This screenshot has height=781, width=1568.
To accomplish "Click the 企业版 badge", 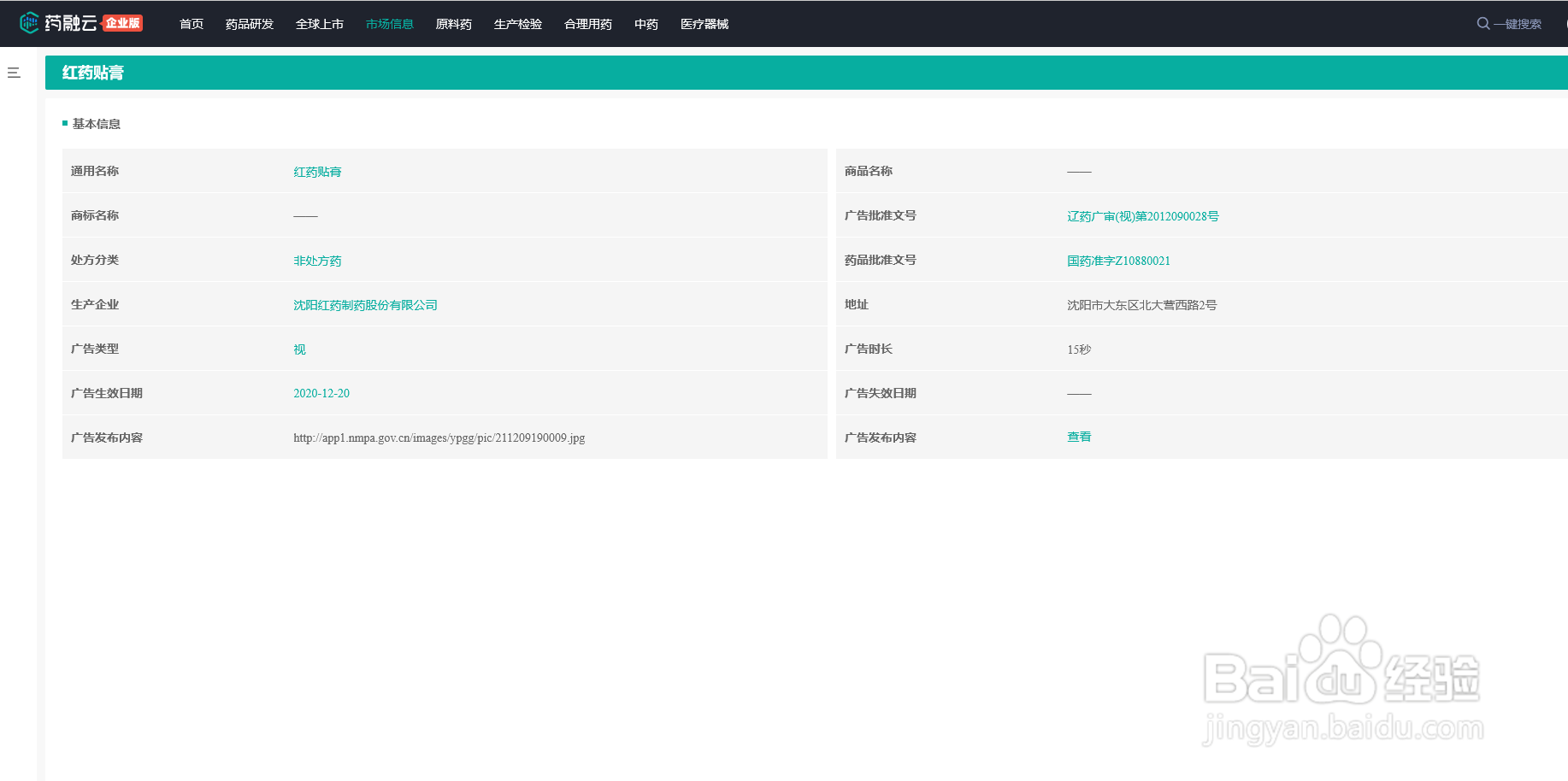I will 122,23.
